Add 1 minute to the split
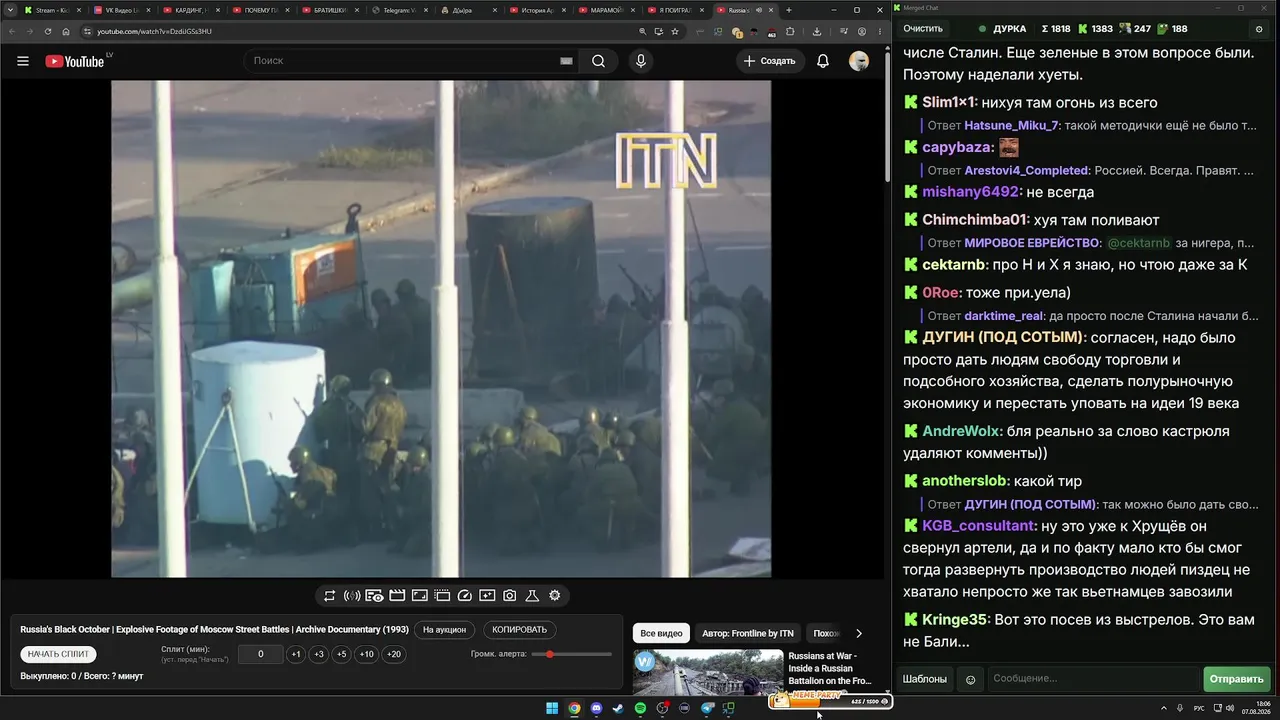This screenshot has width=1280, height=720. click(296, 654)
